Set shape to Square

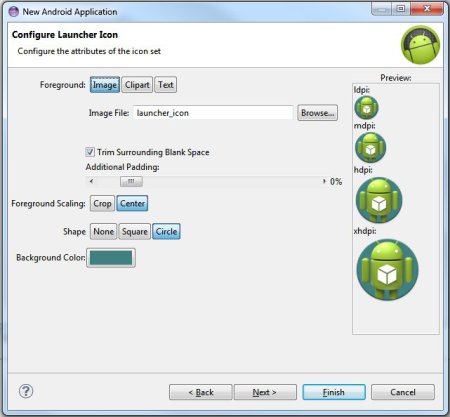point(135,231)
